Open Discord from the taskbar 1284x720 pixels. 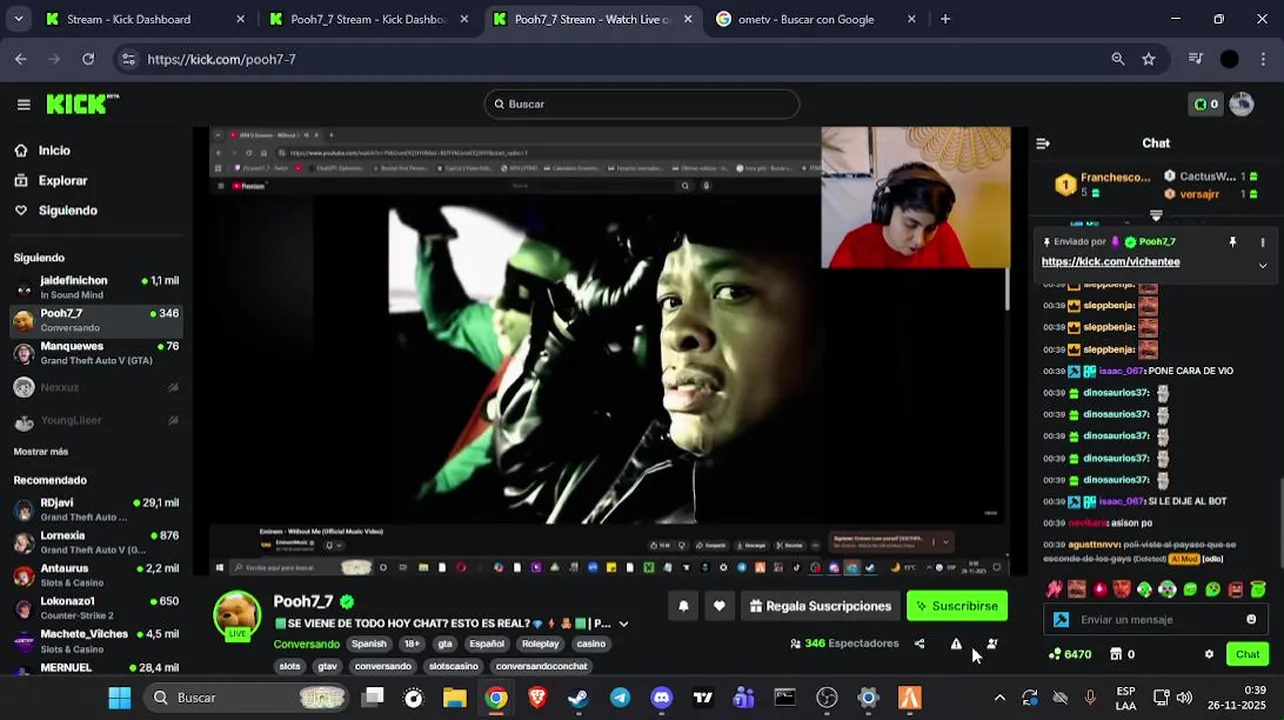click(x=661, y=697)
